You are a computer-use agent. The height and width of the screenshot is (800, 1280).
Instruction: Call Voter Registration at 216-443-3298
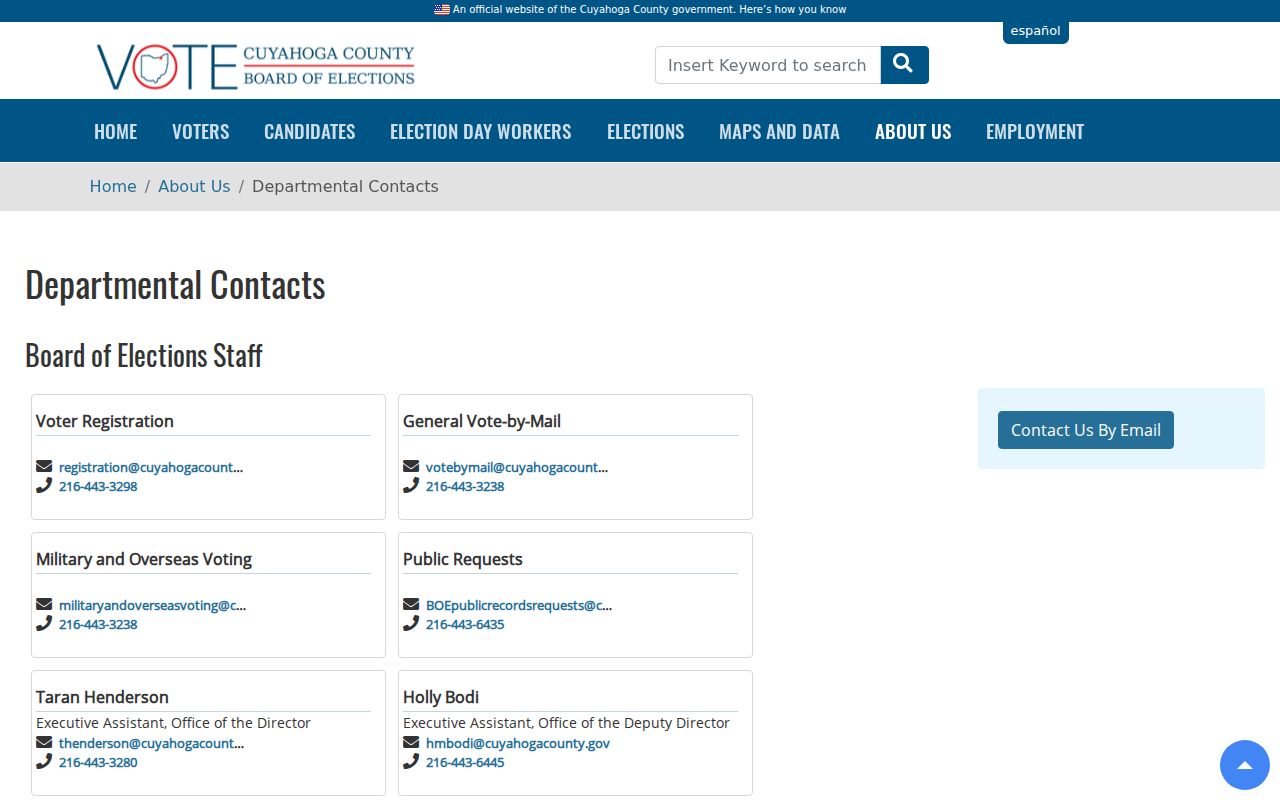[x=98, y=486]
